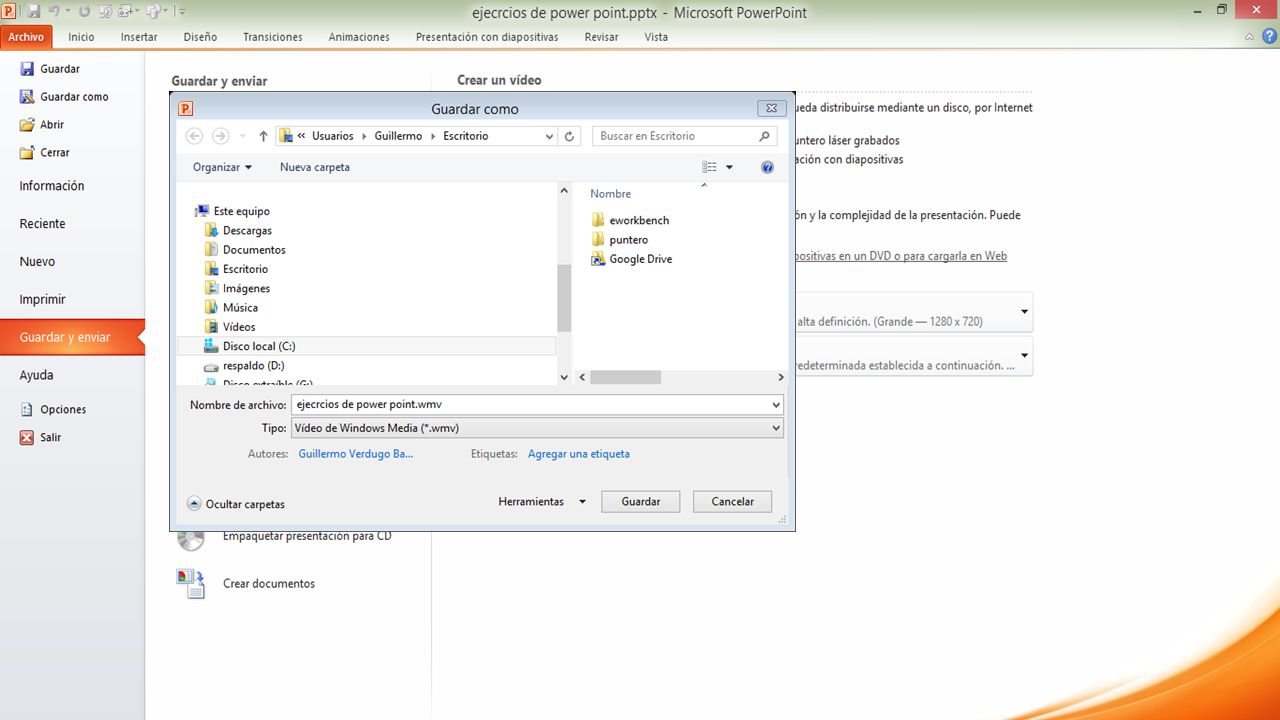Click the Redo/Repeat icon in the quick access toolbar
The width and height of the screenshot is (1280, 720).
point(84,11)
